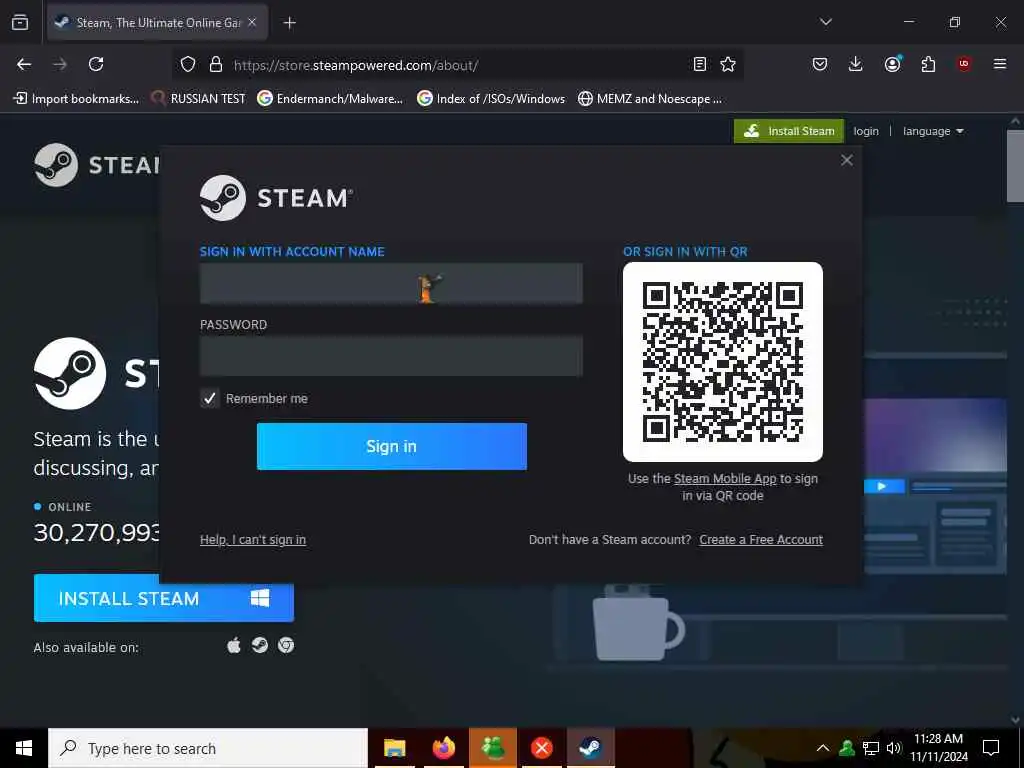Open the RUSSIAN TEST bookmark
This screenshot has width=1024, height=768.
(x=198, y=99)
